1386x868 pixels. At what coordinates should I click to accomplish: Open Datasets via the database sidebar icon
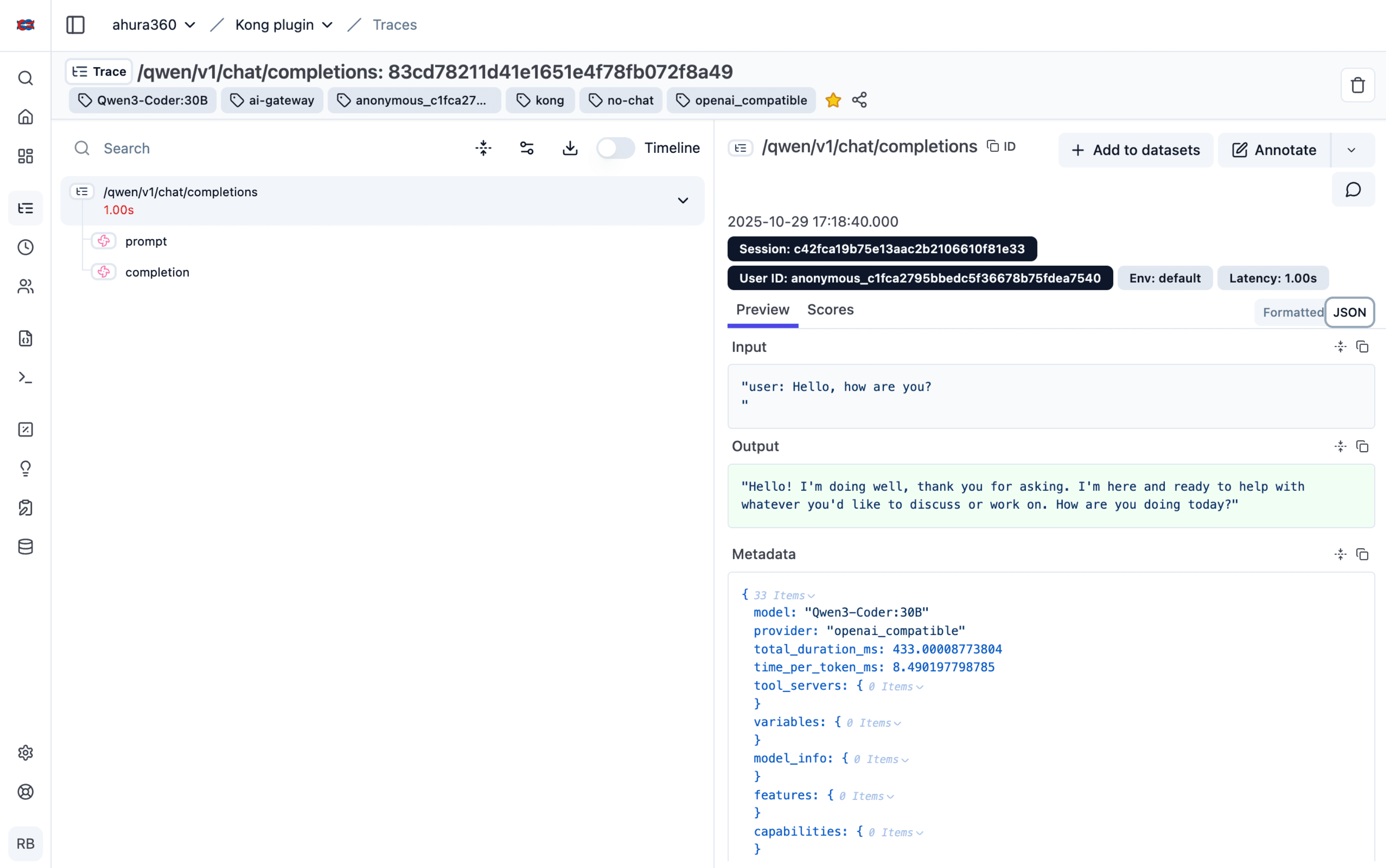pyautogui.click(x=25, y=546)
